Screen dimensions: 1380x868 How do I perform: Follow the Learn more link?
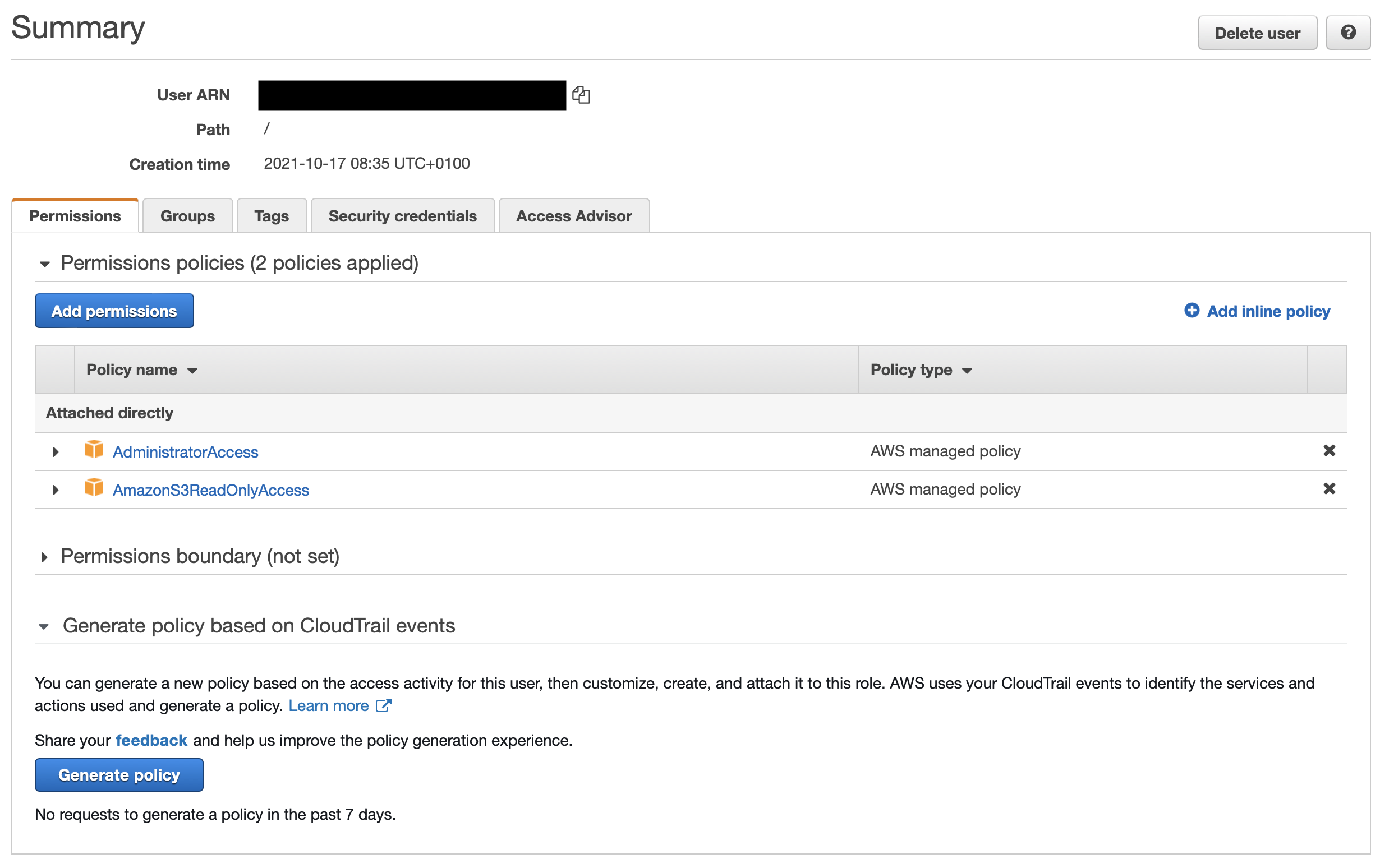tap(328, 706)
